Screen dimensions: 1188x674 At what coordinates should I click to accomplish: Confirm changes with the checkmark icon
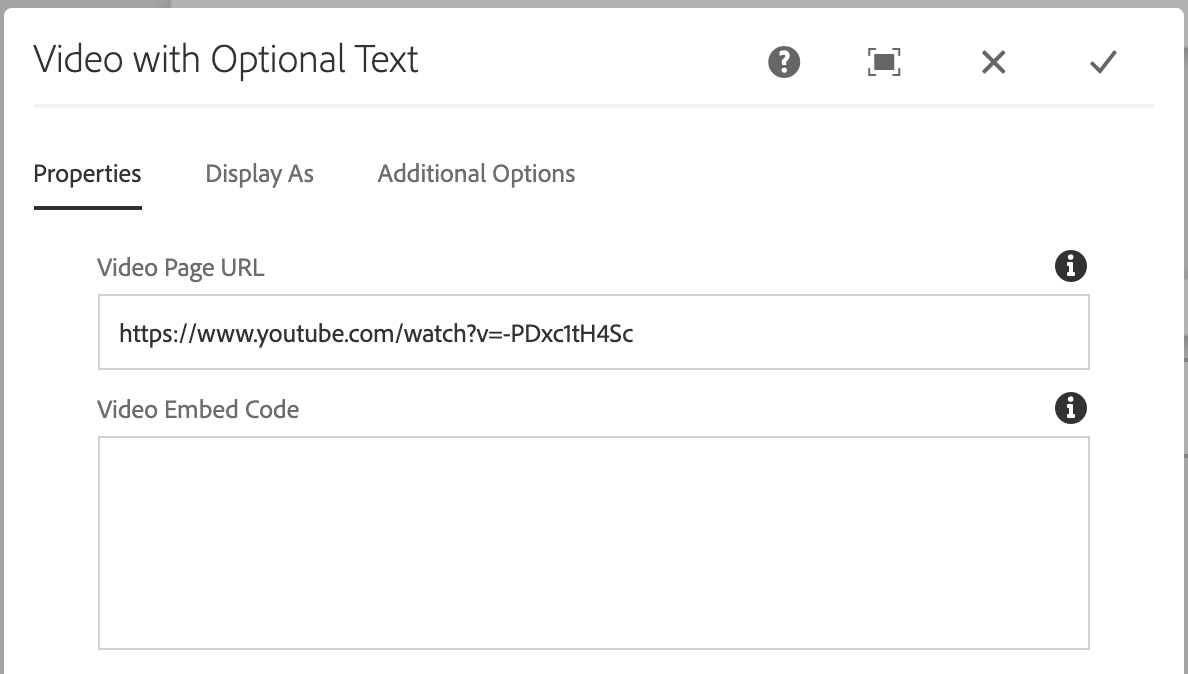coord(1103,62)
